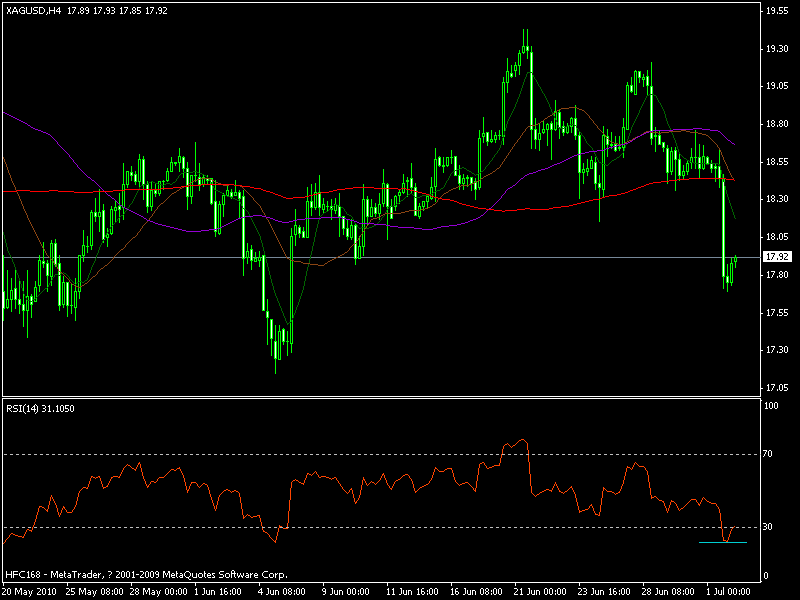Click the 19.05 price axis label

coord(777,86)
